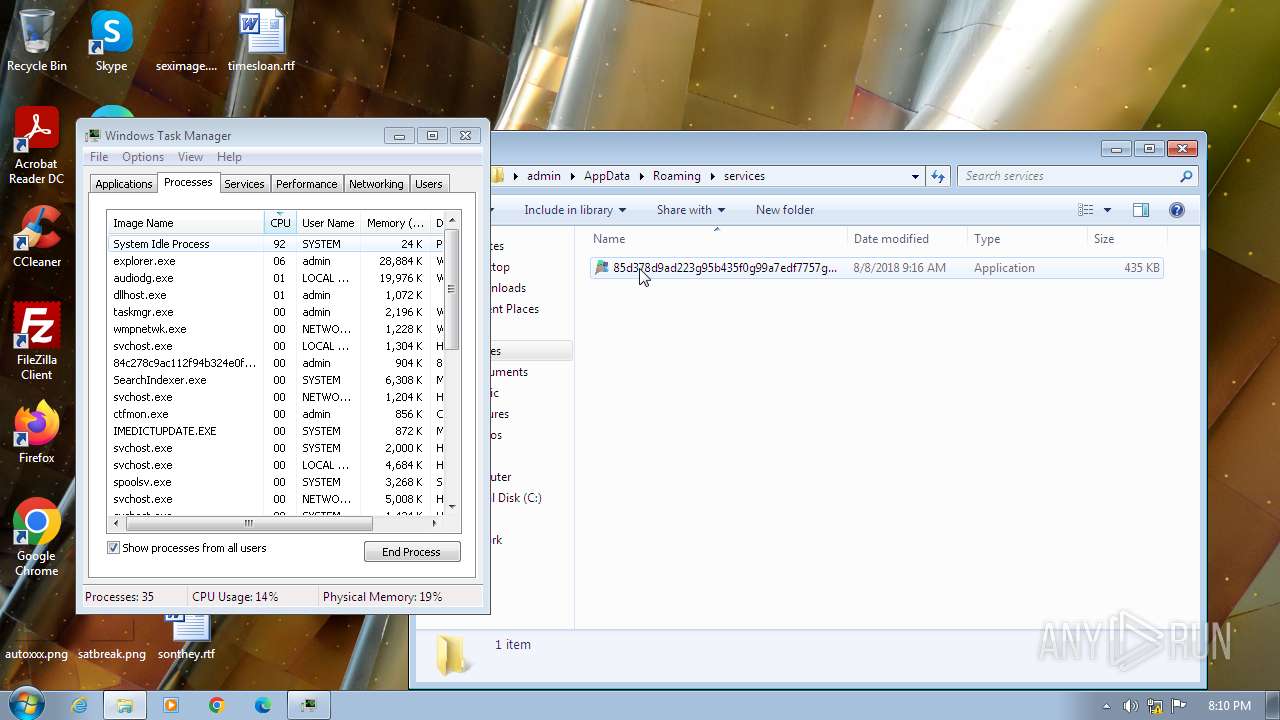Sort processes by CPU column

point(280,223)
